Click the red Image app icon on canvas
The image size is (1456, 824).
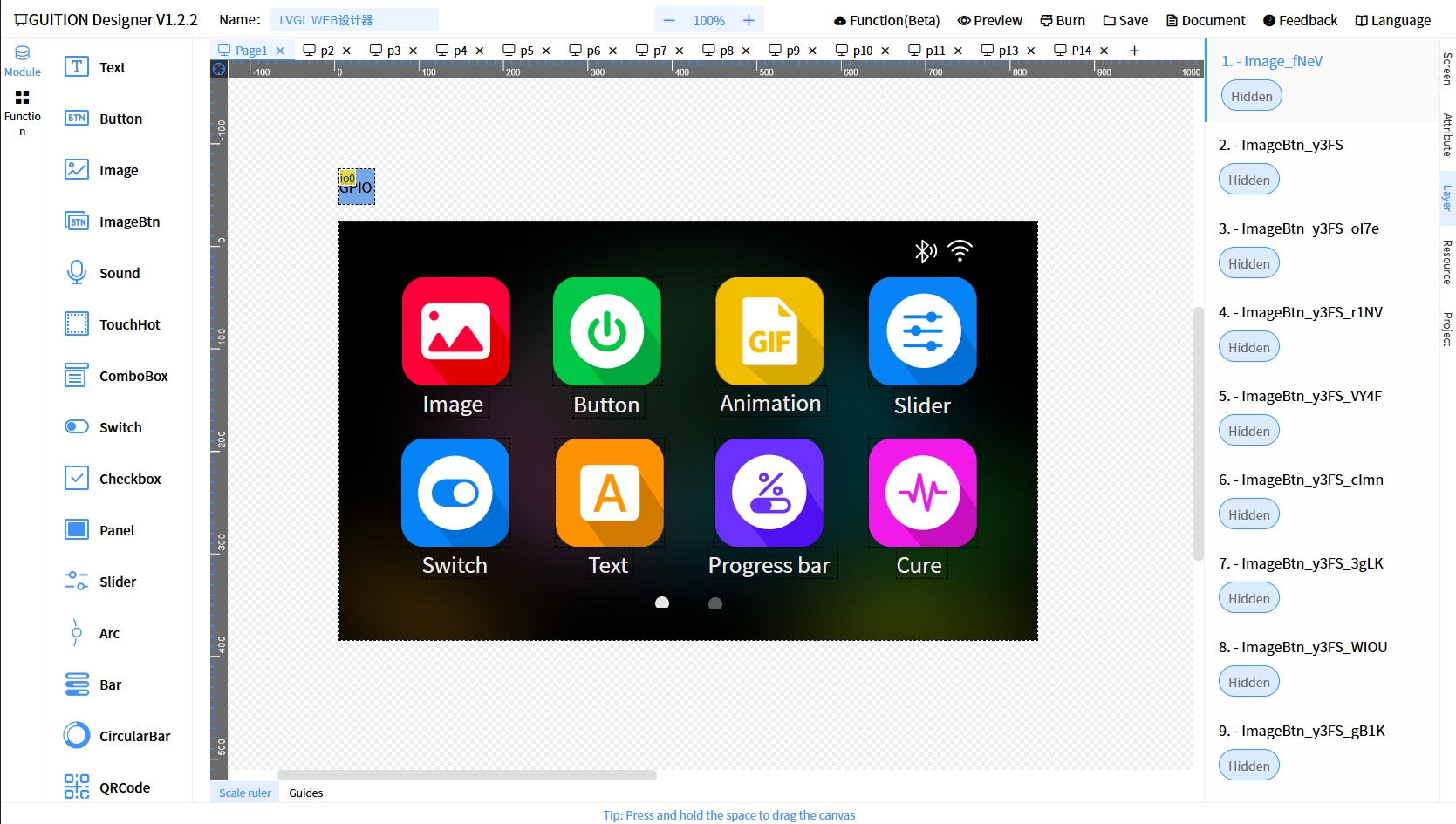coord(455,331)
